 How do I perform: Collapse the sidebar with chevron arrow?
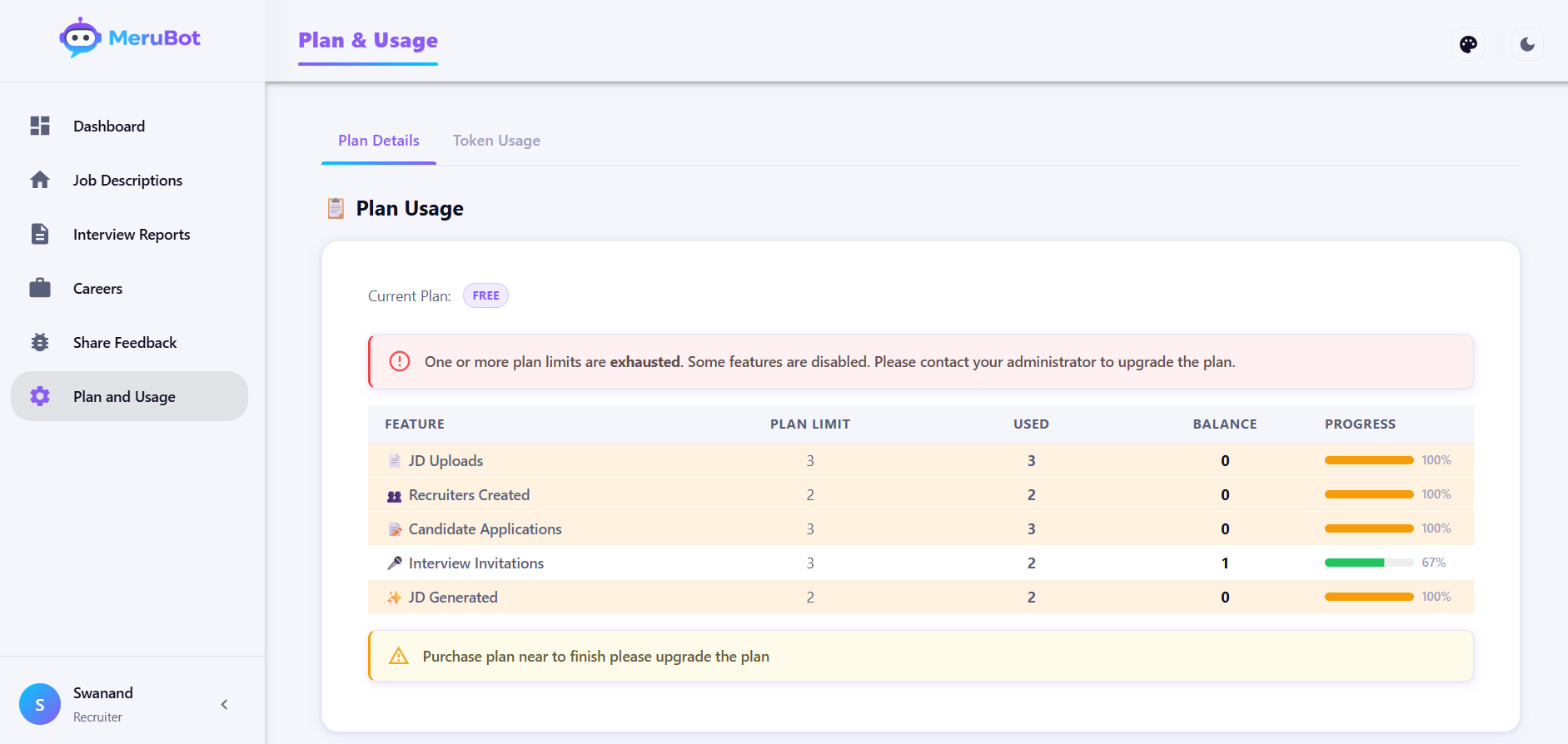click(224, 704)
